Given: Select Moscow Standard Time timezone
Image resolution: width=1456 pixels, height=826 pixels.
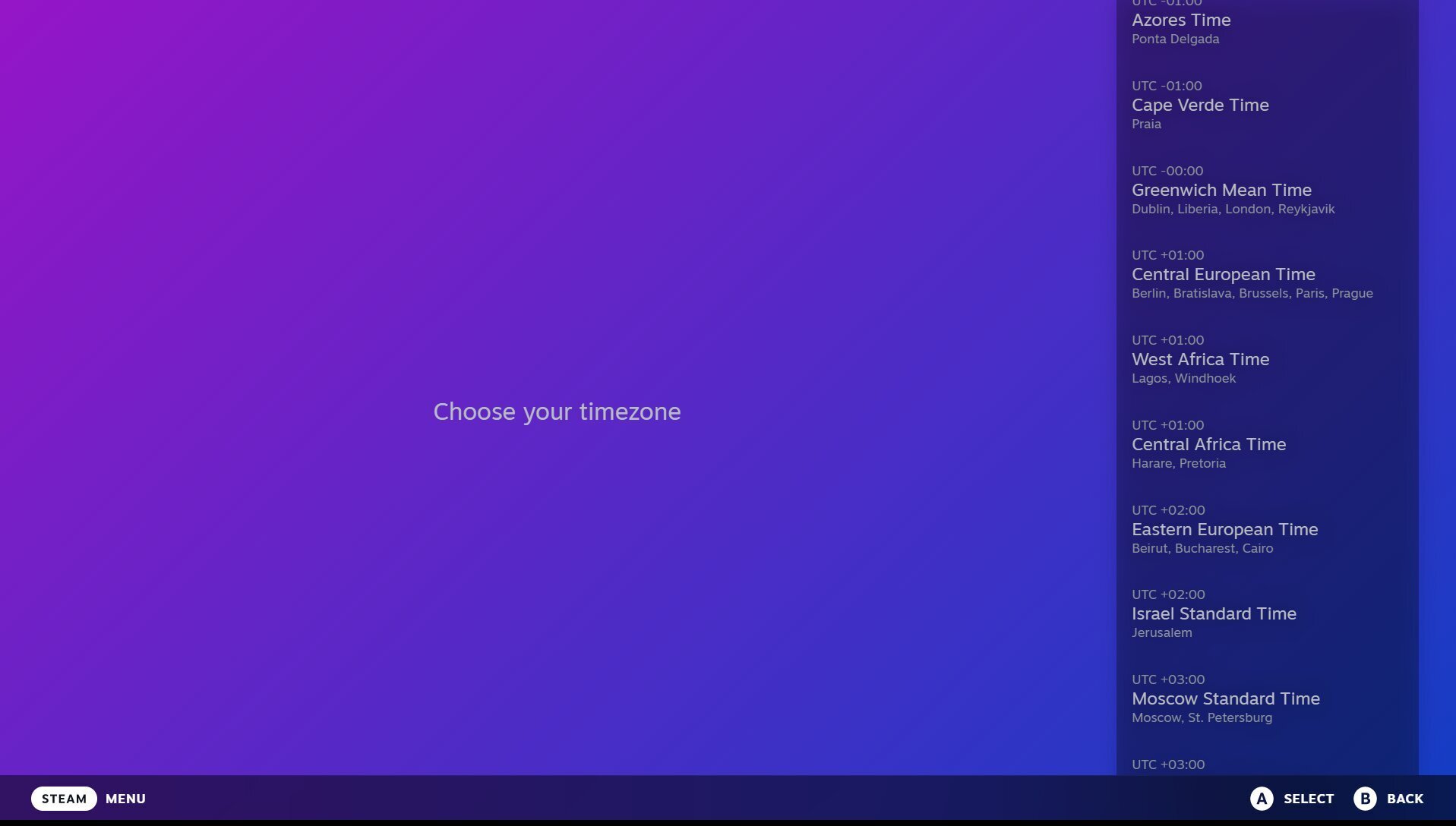Looking at the screenshot, I should pyautogui.click(x=1267, y=698).
